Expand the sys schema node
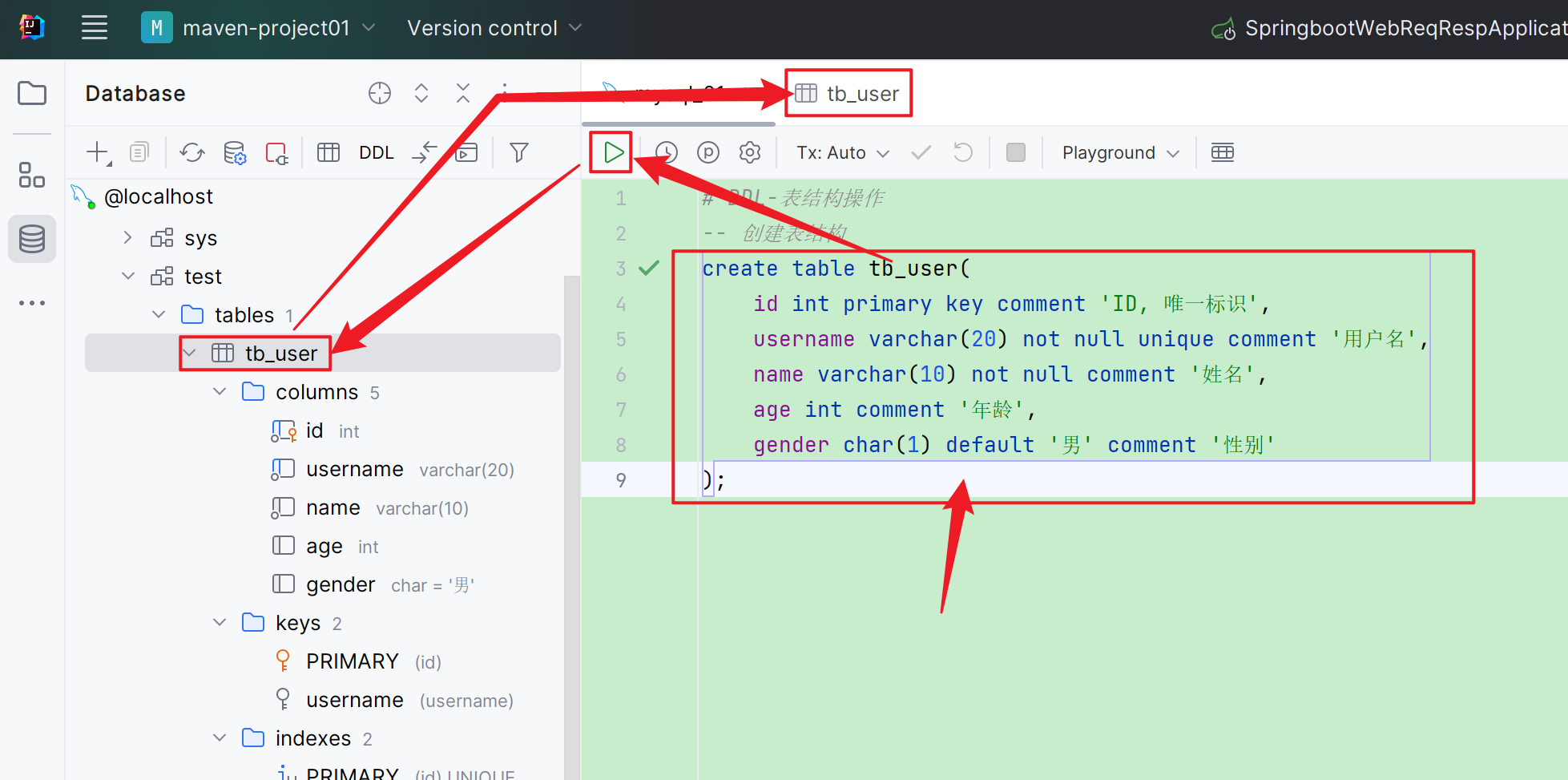Viewport: 1568px width, 780px height. click(x=127, y=237)
